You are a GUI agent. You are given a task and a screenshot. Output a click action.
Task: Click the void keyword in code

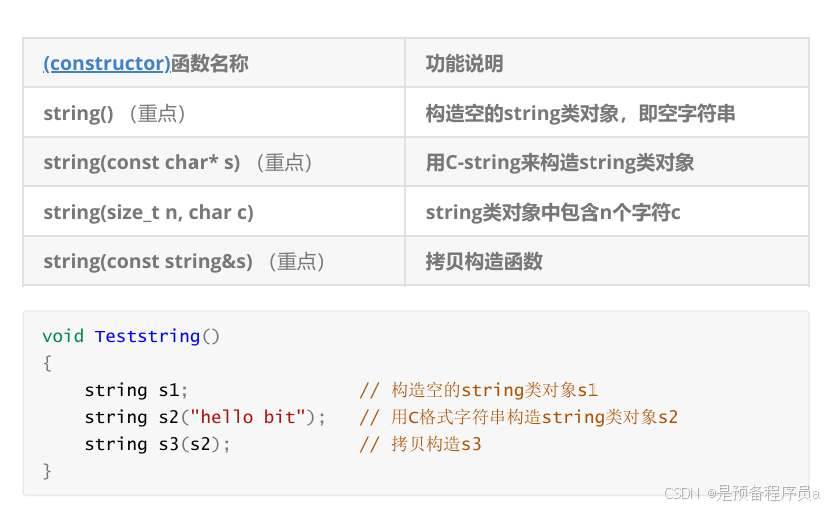coord(63,336)
